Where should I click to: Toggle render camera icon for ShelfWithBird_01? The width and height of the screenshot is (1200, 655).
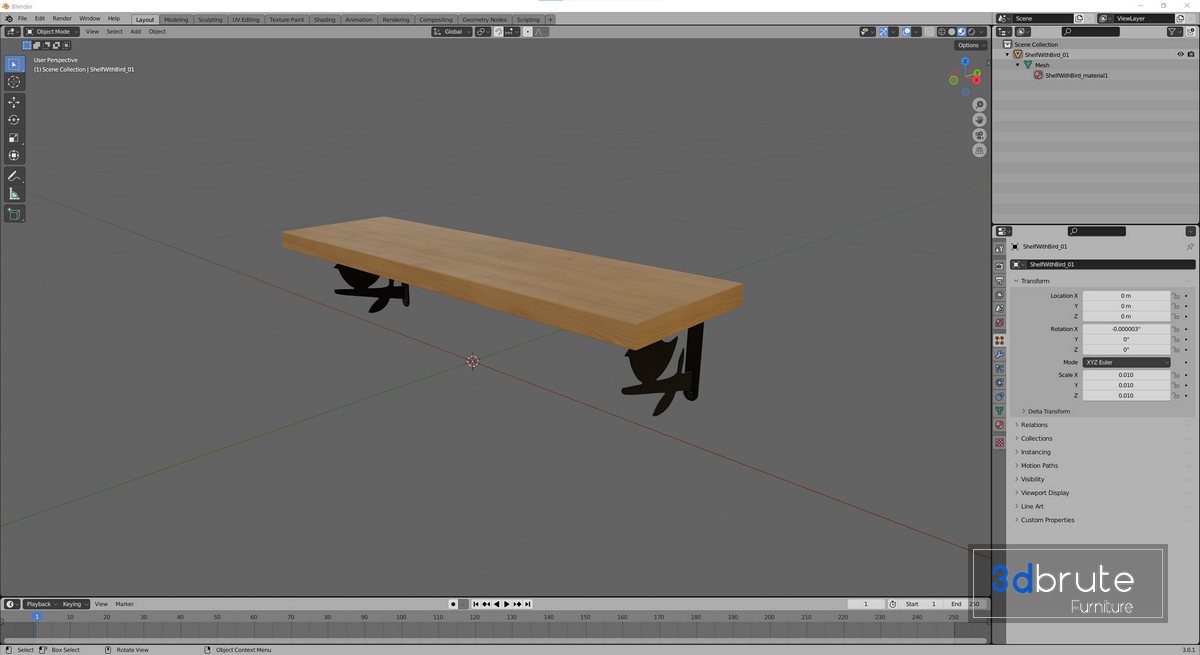tap(1190, 54)
